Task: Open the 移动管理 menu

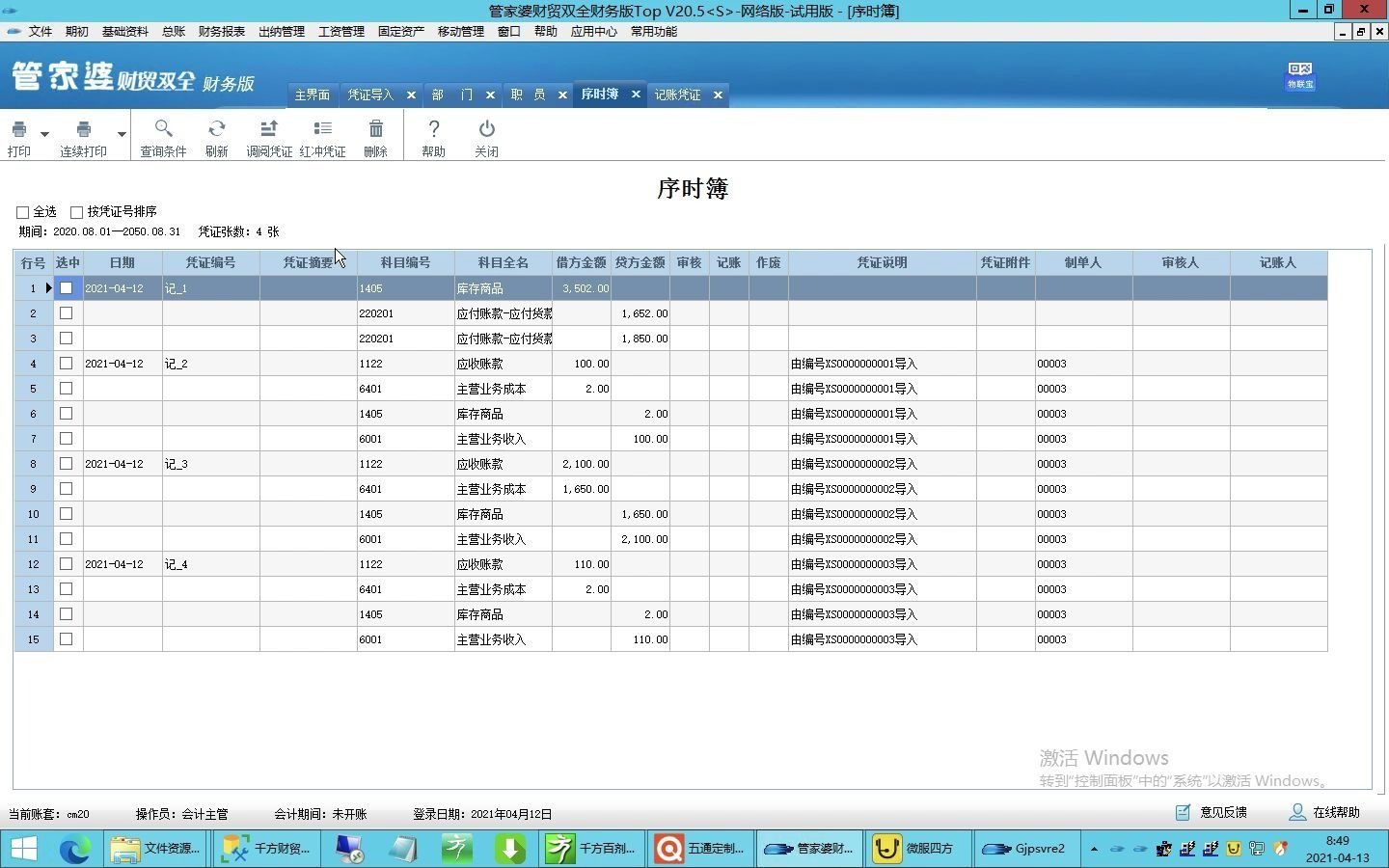Action: pyautogui.click(x=461, y=31)
